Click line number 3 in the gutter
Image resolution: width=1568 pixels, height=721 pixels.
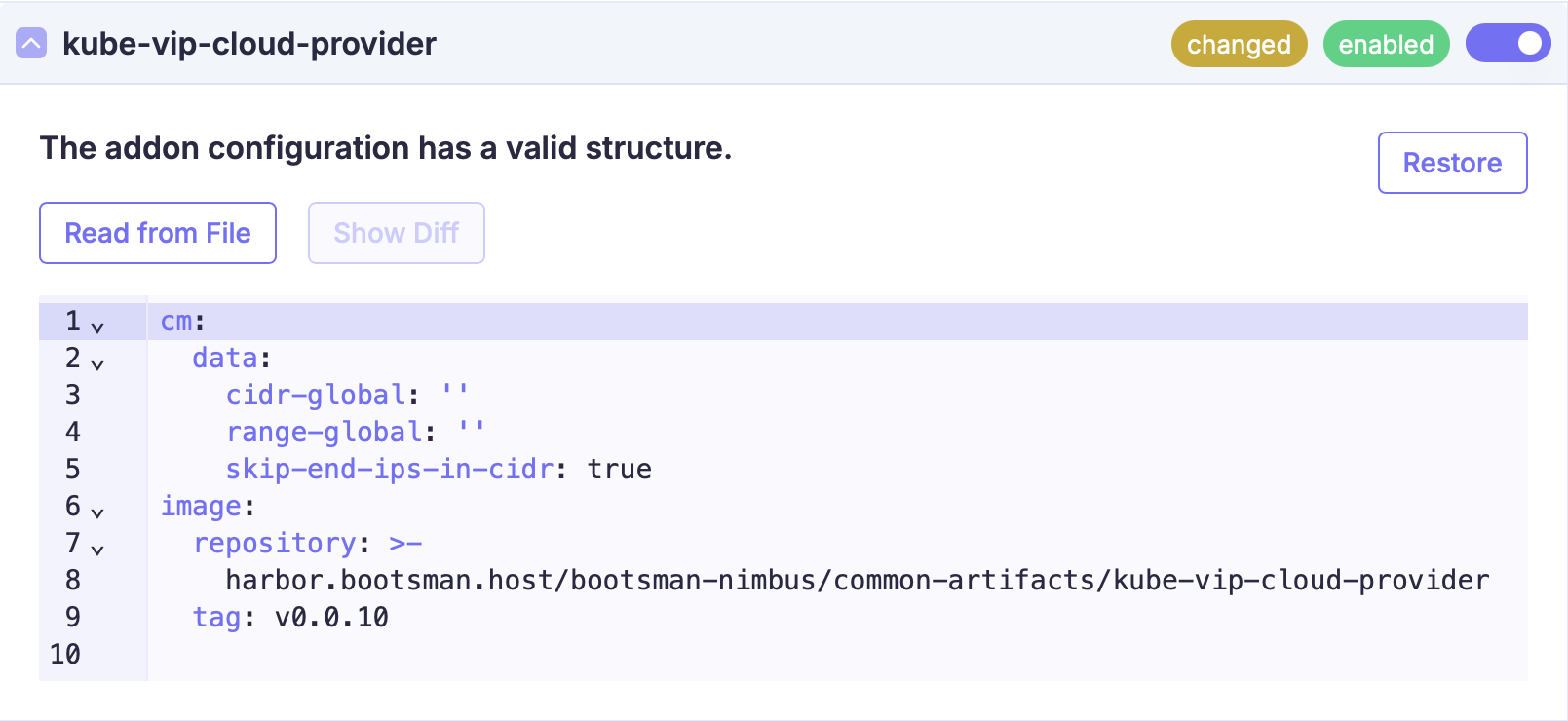click(x=73, y=395)
